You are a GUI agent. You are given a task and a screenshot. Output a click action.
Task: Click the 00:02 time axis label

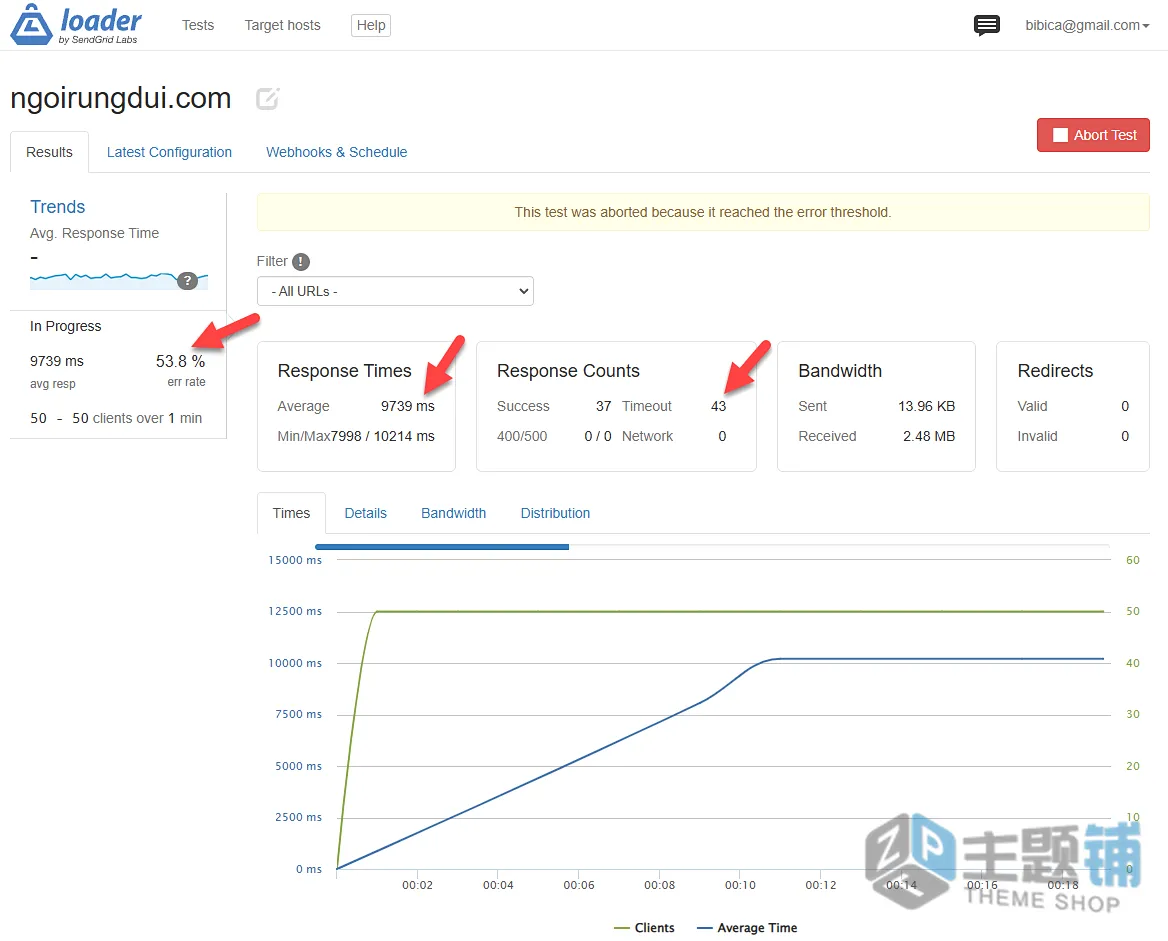point(417,885)
